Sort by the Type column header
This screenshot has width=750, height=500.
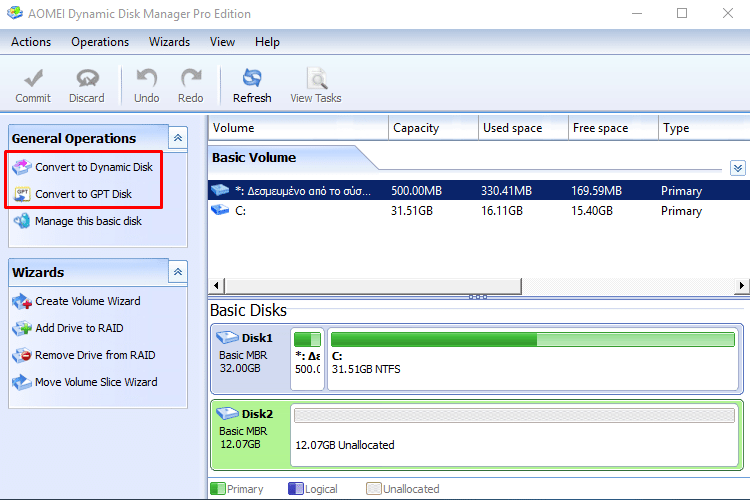click(704, 128)
